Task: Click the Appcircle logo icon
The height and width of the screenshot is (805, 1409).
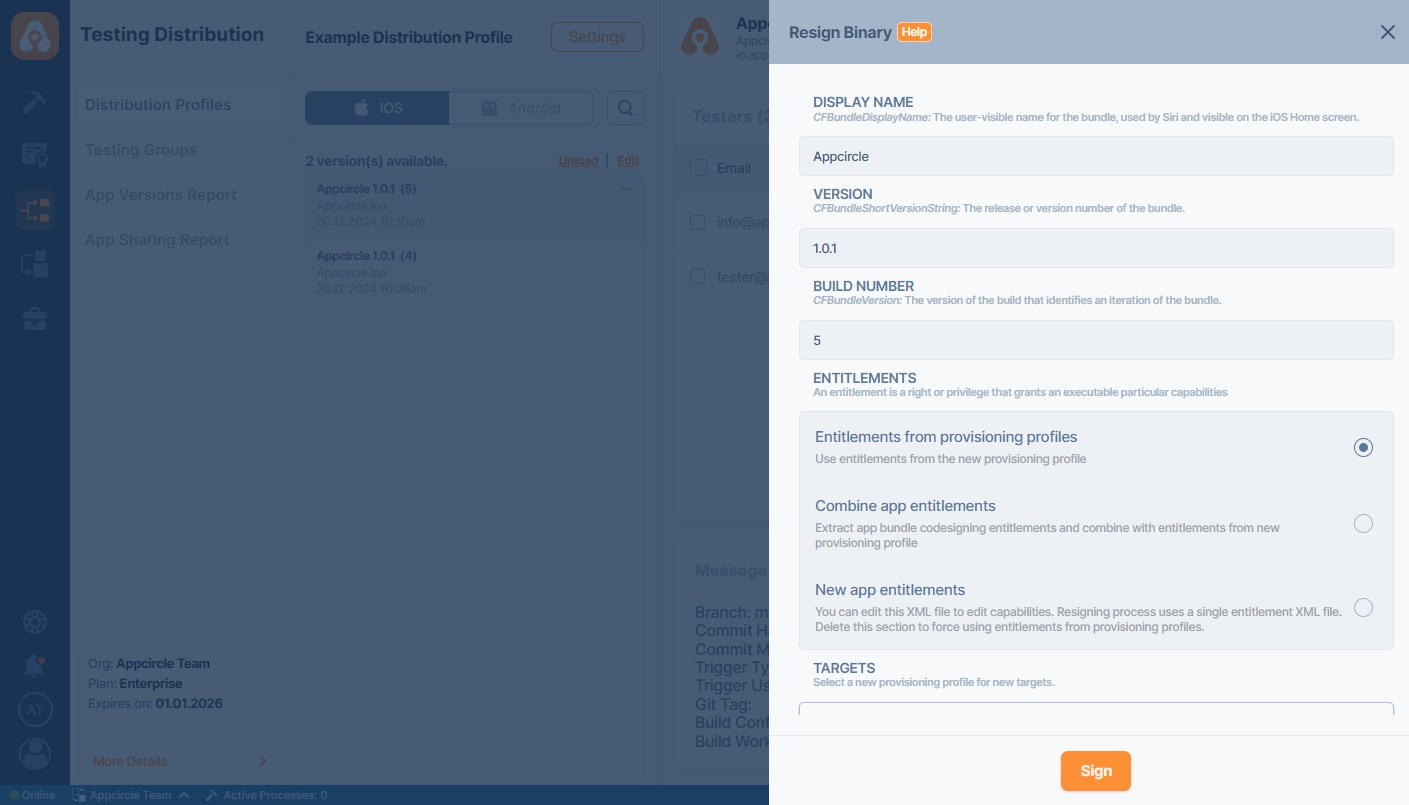Action: tap(35, 36)
